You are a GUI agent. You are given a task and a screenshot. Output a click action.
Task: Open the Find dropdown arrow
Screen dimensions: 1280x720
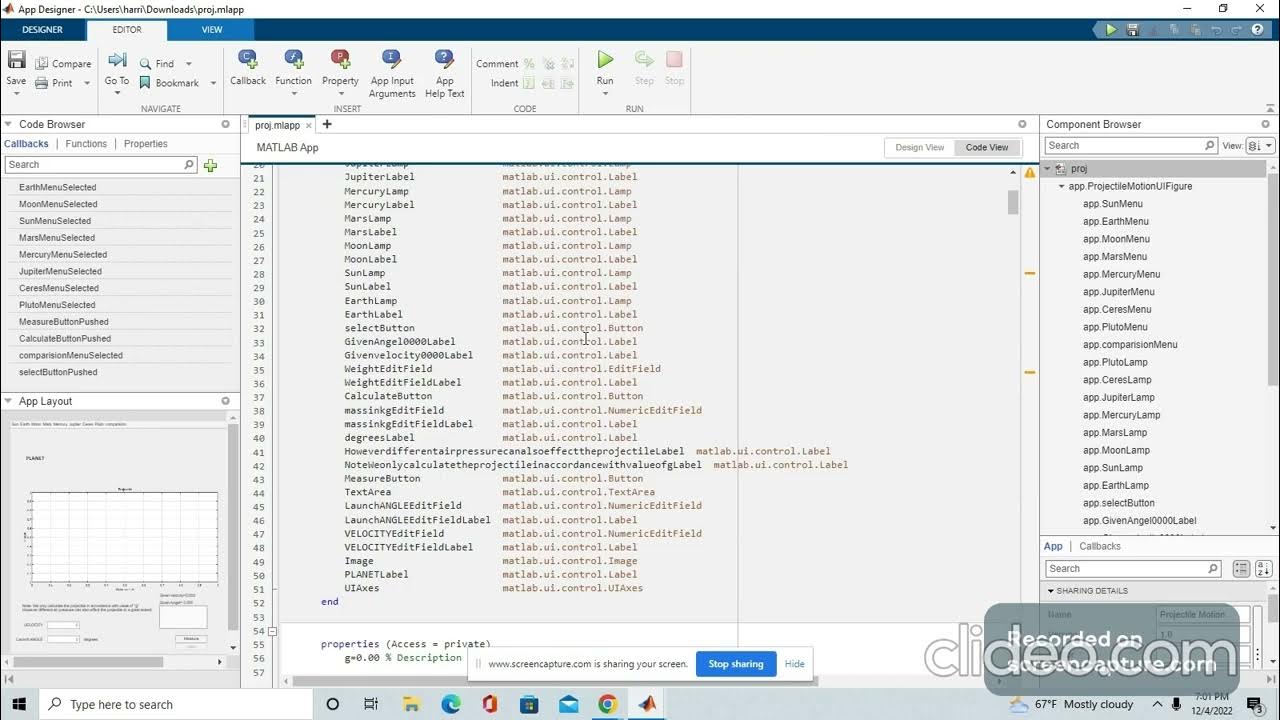click(x=188, y=64)
